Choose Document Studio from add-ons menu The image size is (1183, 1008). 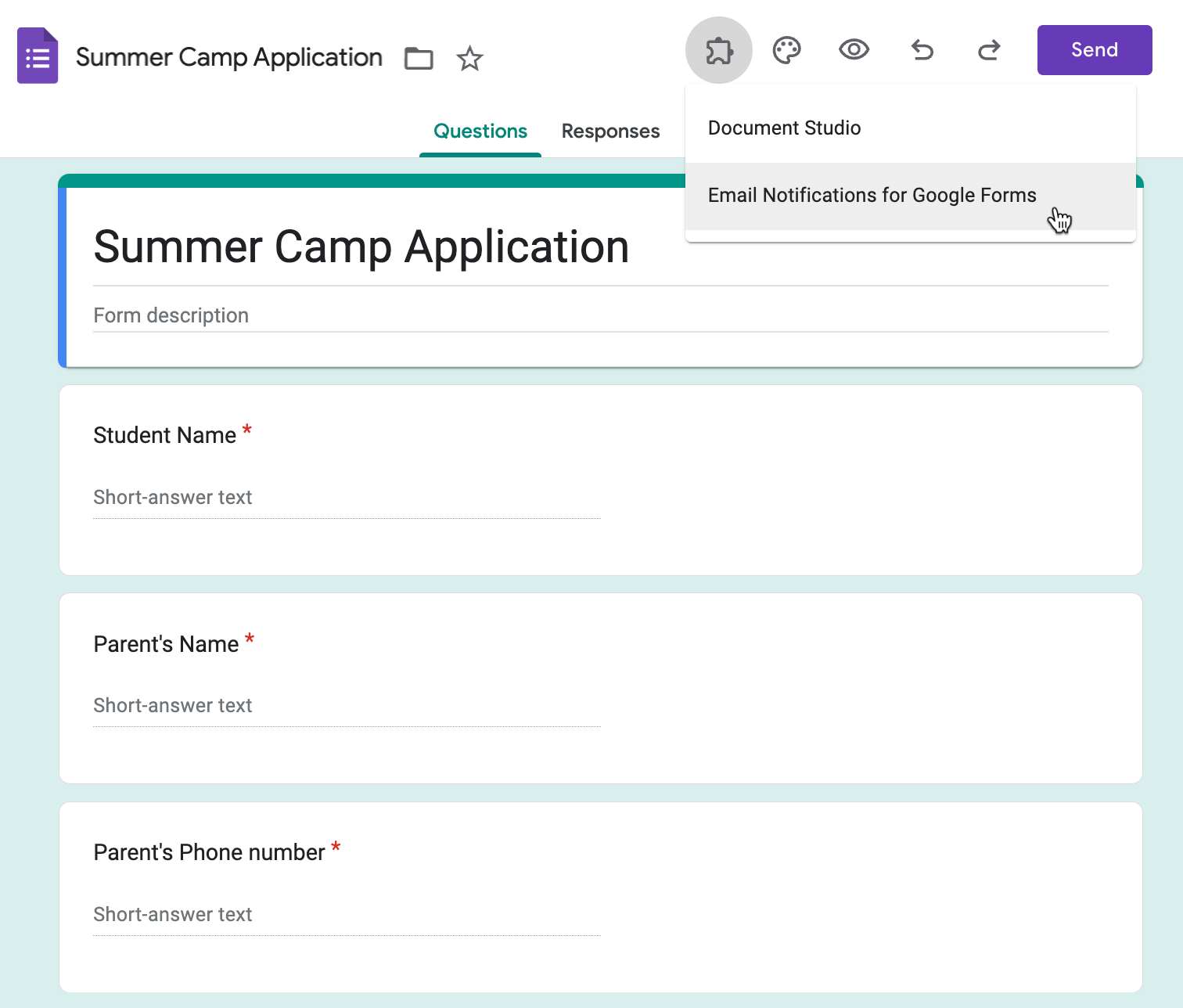[784, 128]
